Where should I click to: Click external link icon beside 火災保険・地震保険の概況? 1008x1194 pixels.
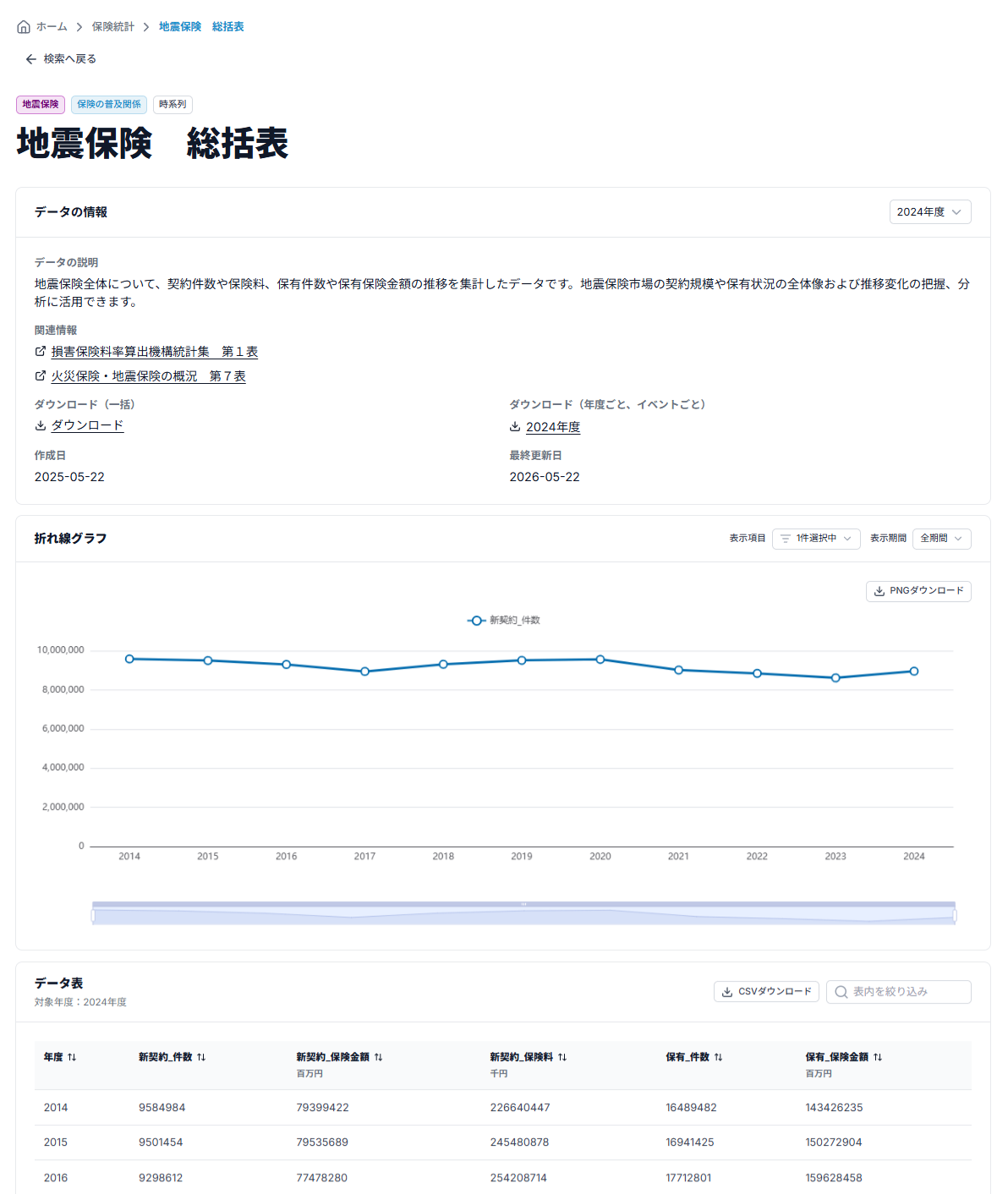tap(41, 375)
